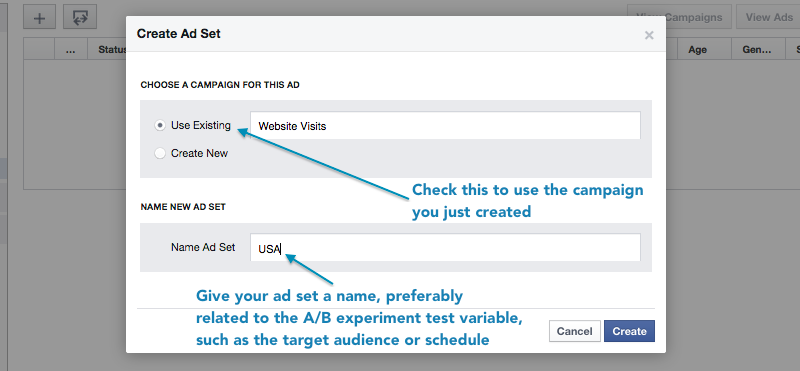Select the Create New radio button
800x371 pixels.
point(160,153)
